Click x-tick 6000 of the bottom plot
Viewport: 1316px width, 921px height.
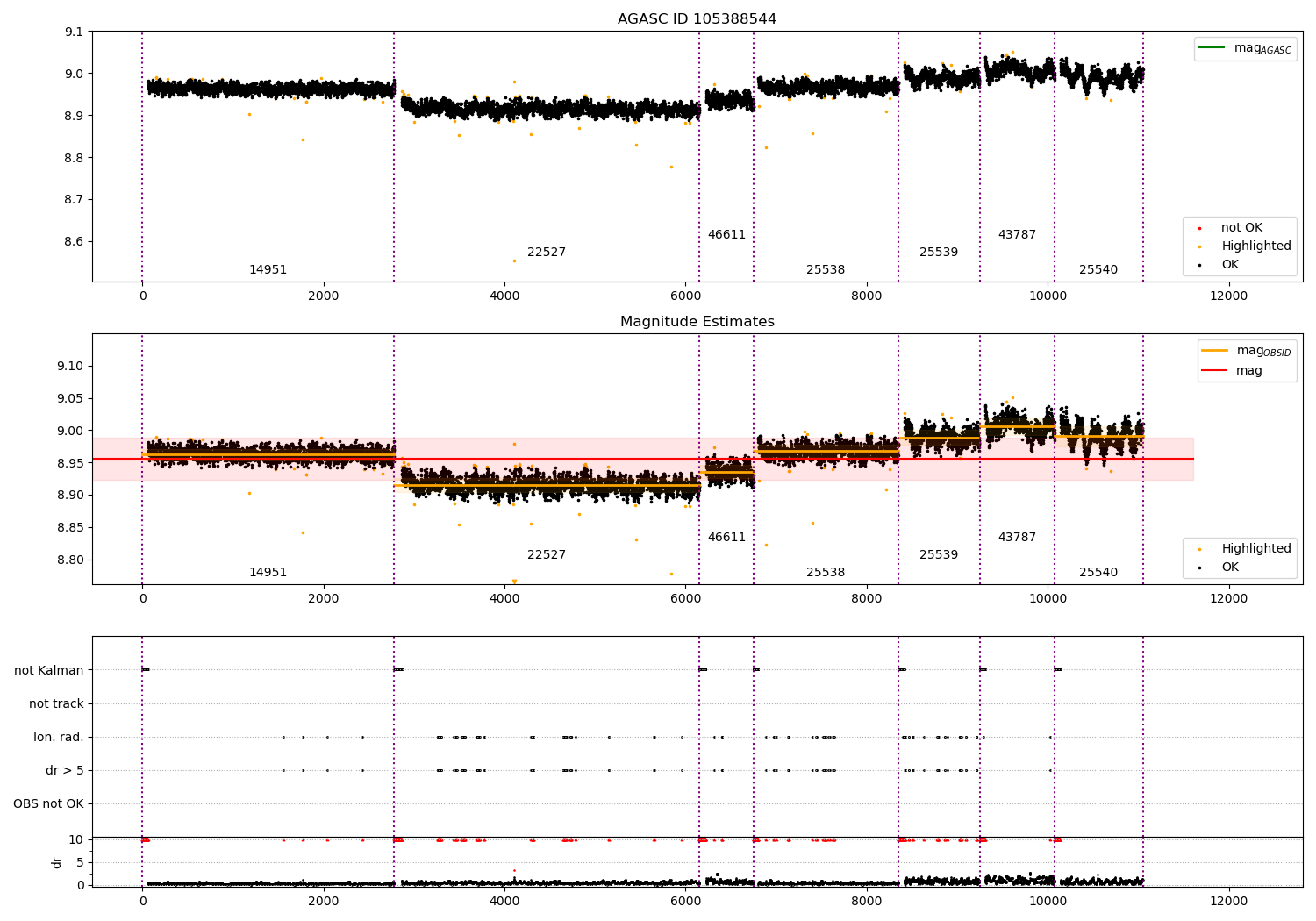[x=685, y=901]
